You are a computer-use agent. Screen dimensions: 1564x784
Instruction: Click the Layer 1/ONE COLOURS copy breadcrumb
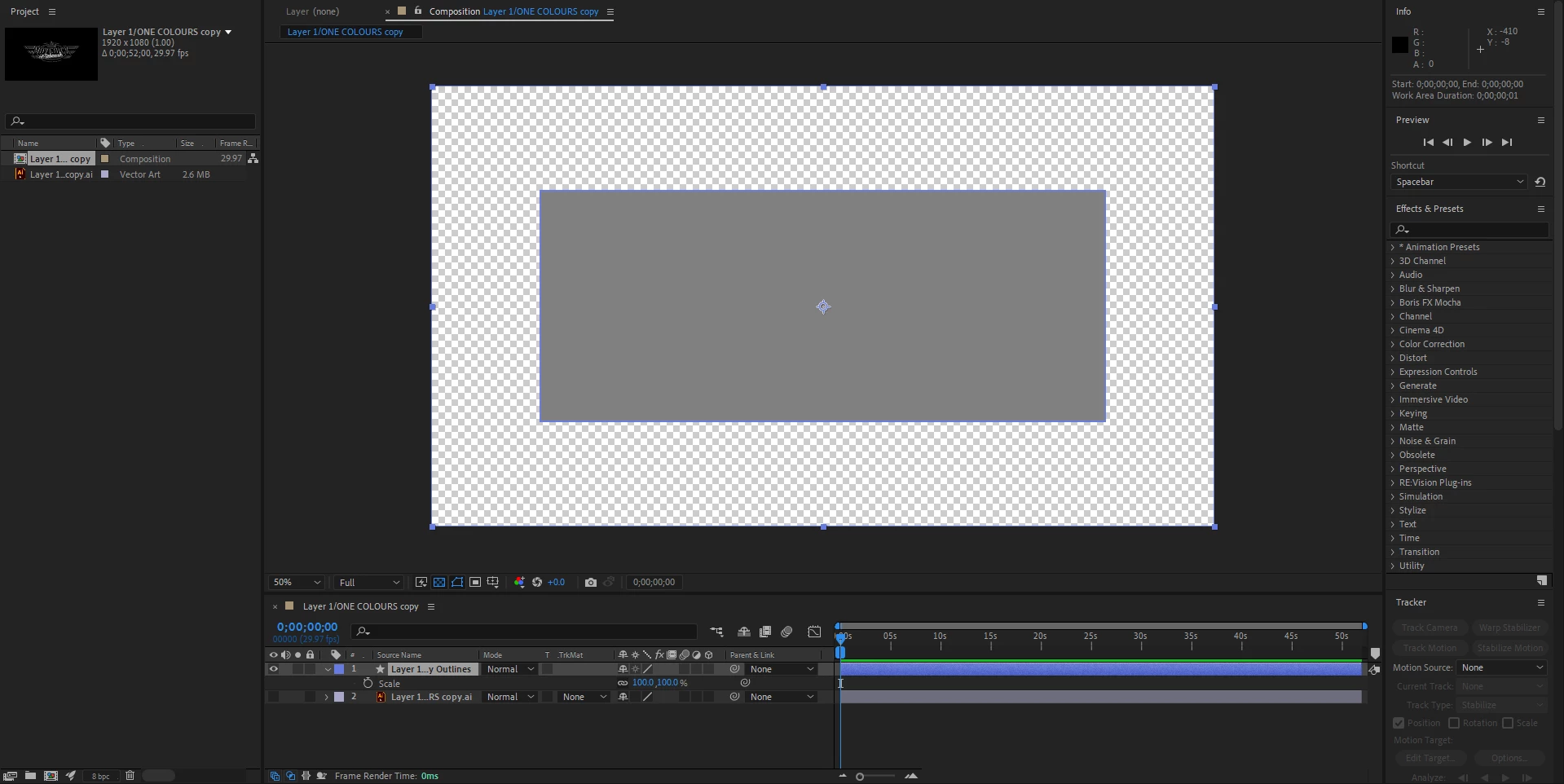pos(345,32)
